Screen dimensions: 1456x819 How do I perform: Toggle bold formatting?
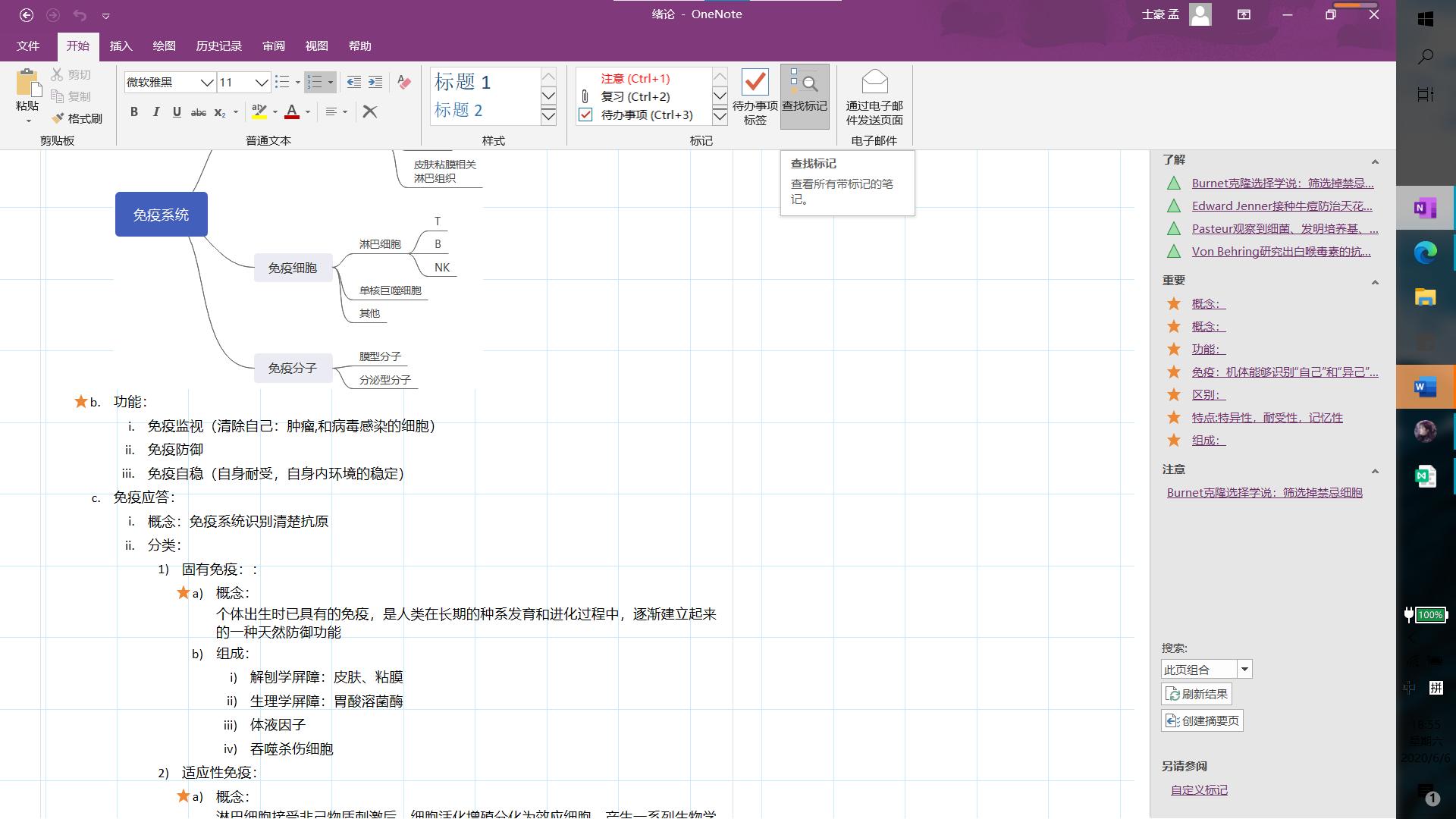(x=134, y=112)
